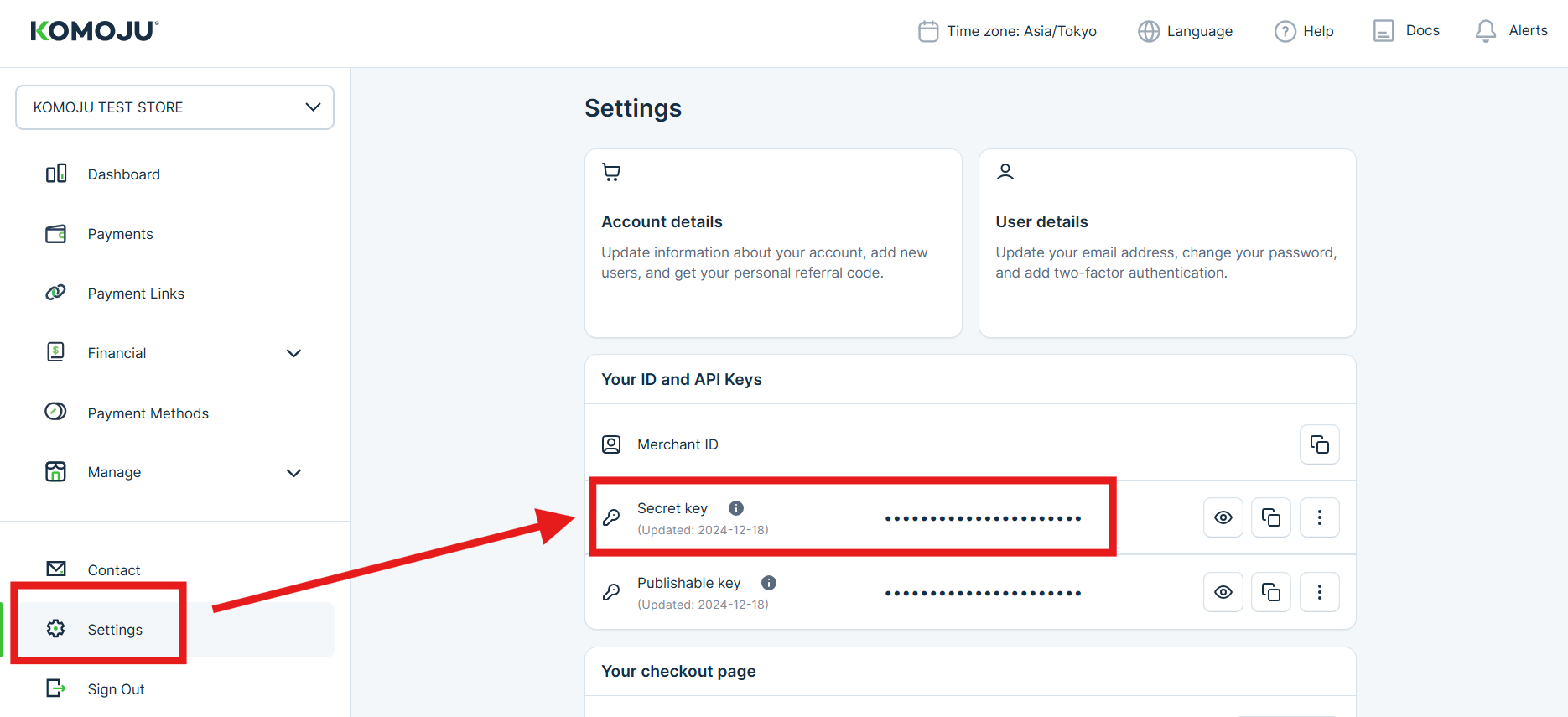Screen dimensions: 1568x717
Task: Open the Account details card
Action: [x=772, y=243]
